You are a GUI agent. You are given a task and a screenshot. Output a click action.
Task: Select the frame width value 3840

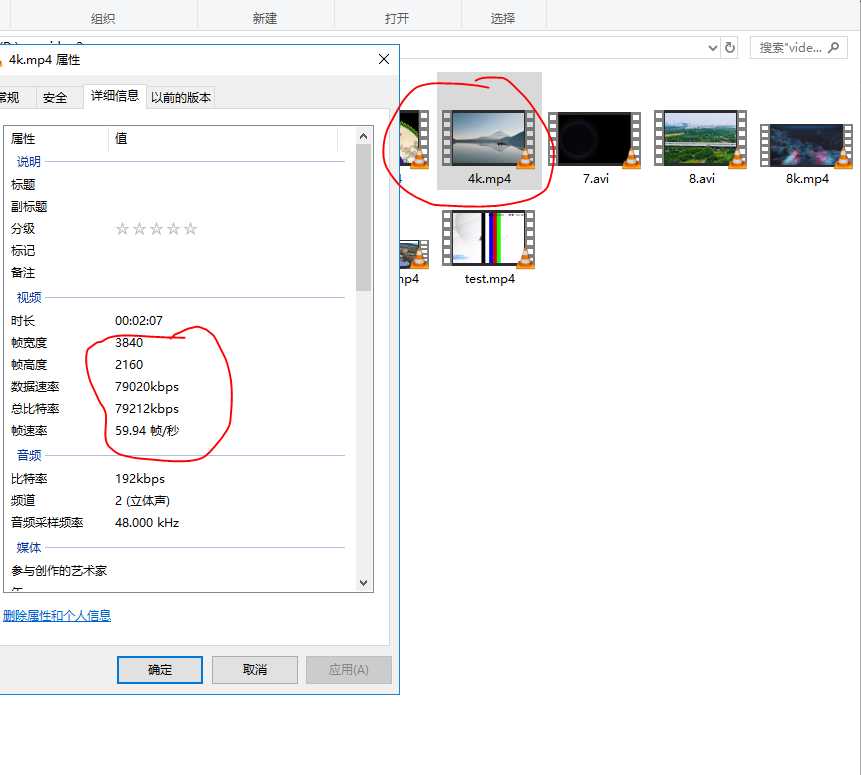[129, 343]
